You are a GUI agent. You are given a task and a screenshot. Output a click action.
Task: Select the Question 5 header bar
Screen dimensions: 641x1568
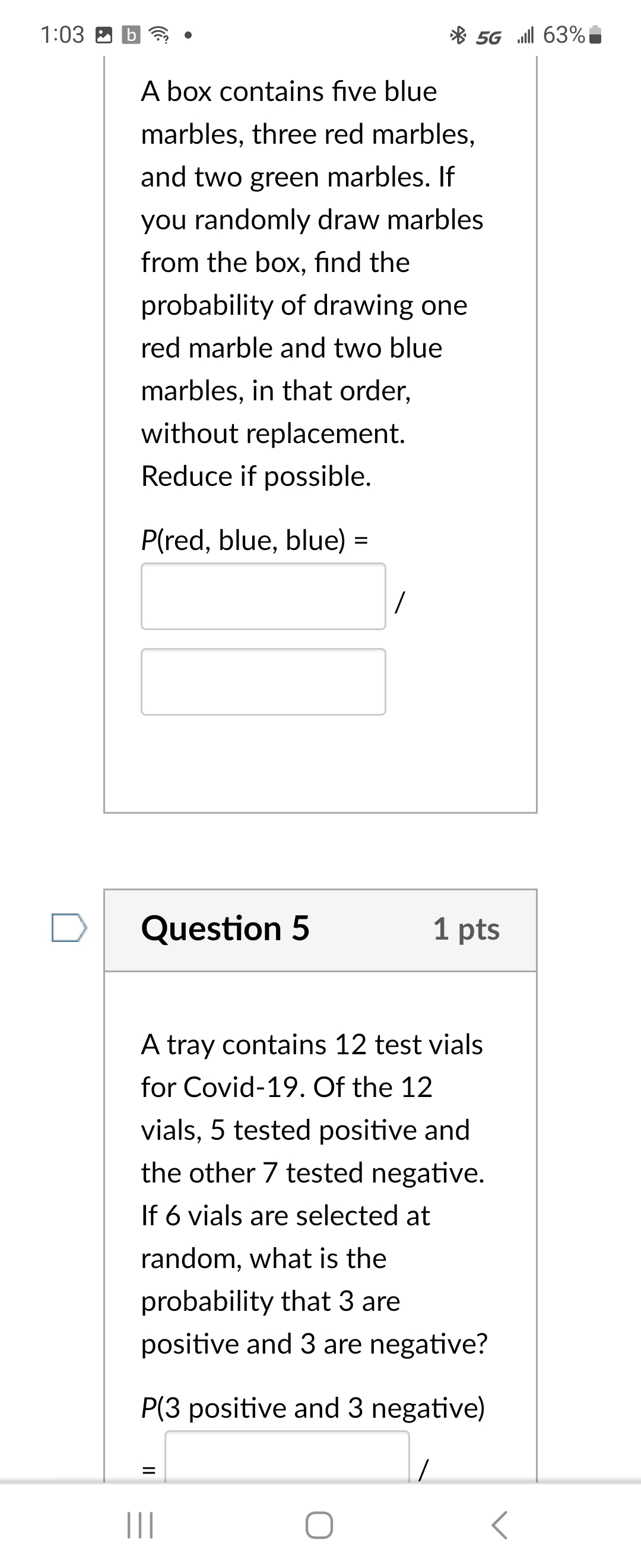tap(321, 928)
